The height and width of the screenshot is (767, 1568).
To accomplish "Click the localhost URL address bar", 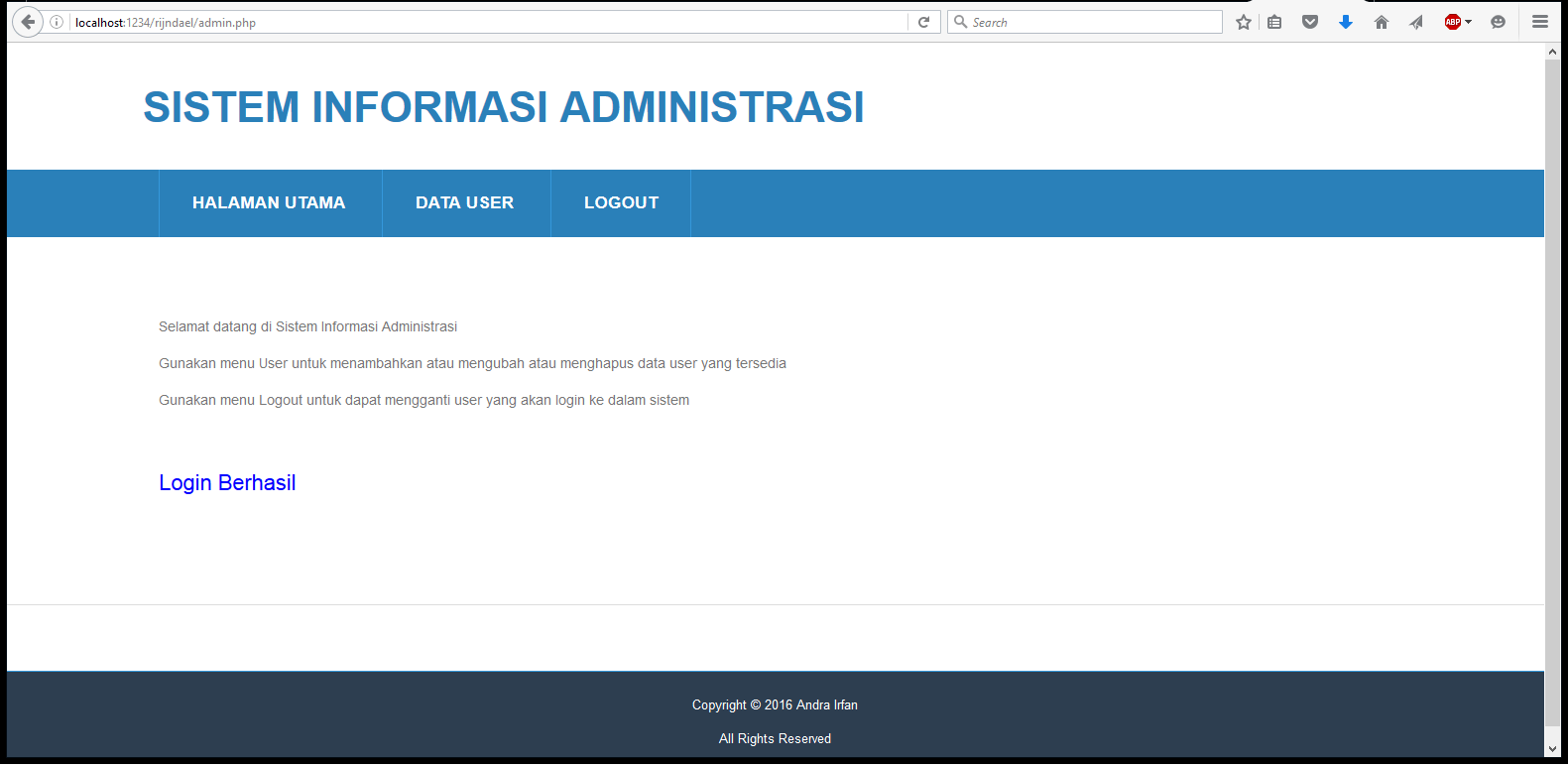I will pos(486,22).
